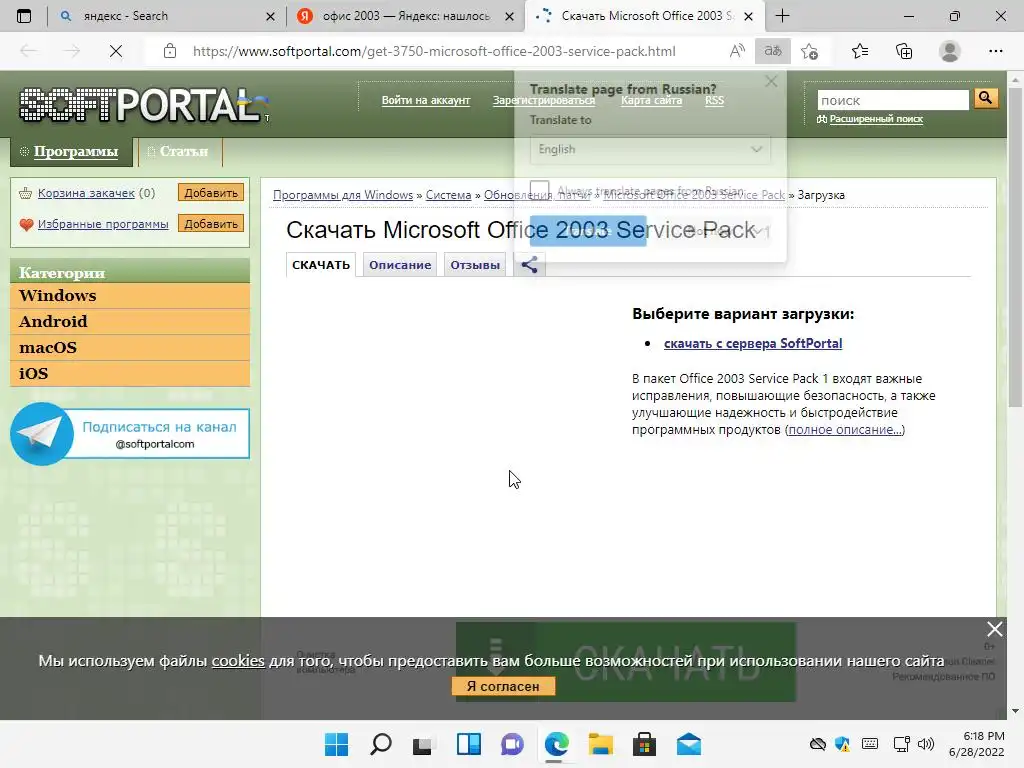
Task: Select macOS category
Action: click(x=130, y=347)
